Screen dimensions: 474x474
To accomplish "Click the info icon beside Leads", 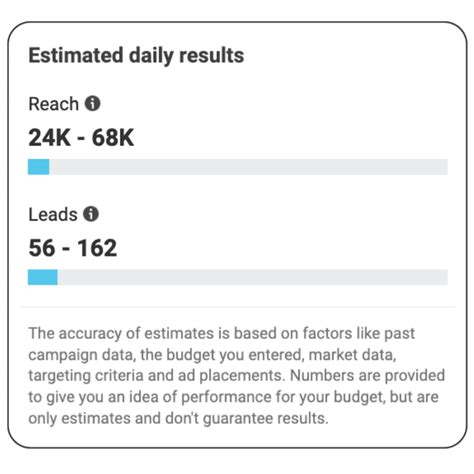I will coord(91,214).
